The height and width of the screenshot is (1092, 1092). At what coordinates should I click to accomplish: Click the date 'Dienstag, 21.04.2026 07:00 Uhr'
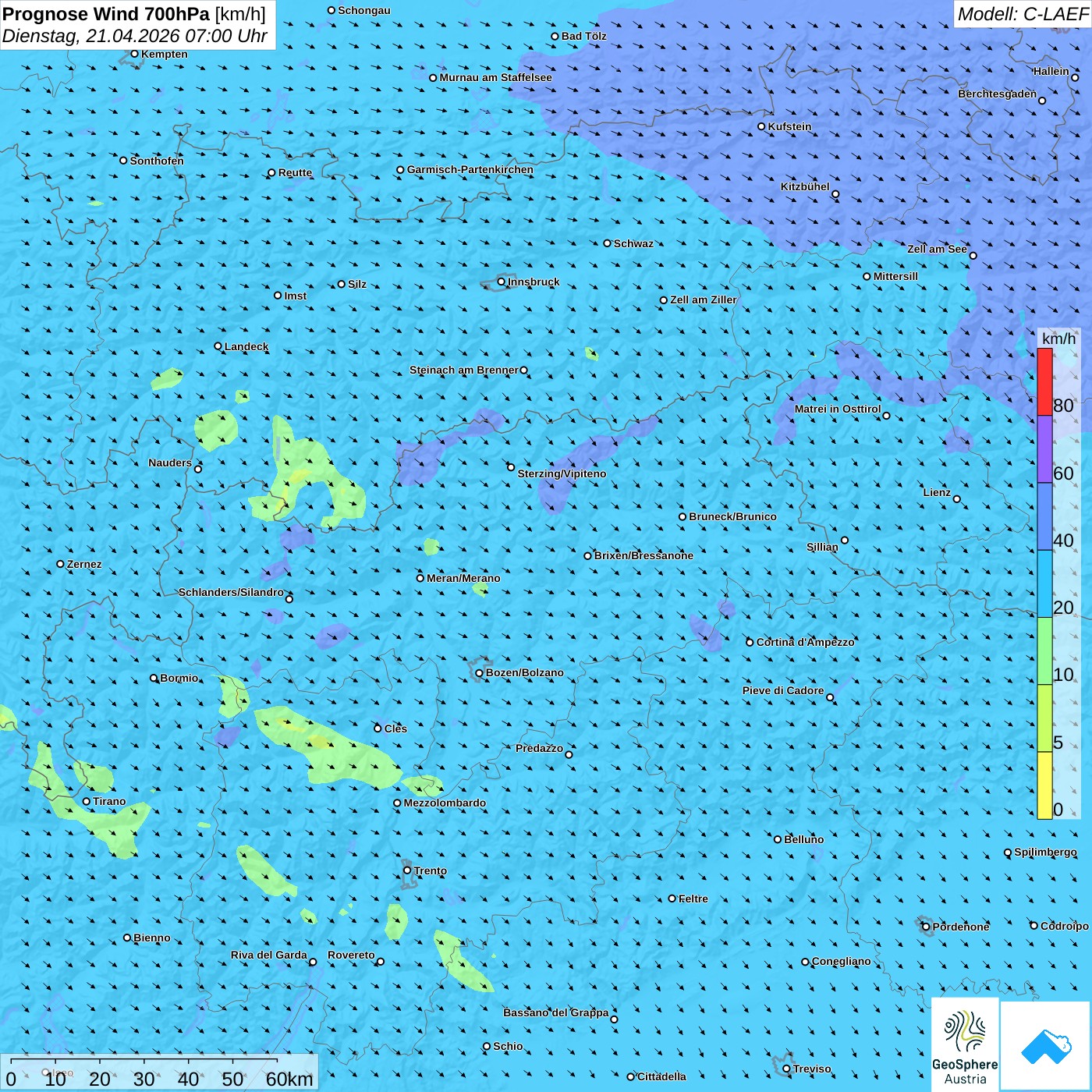tap(134, 36)
